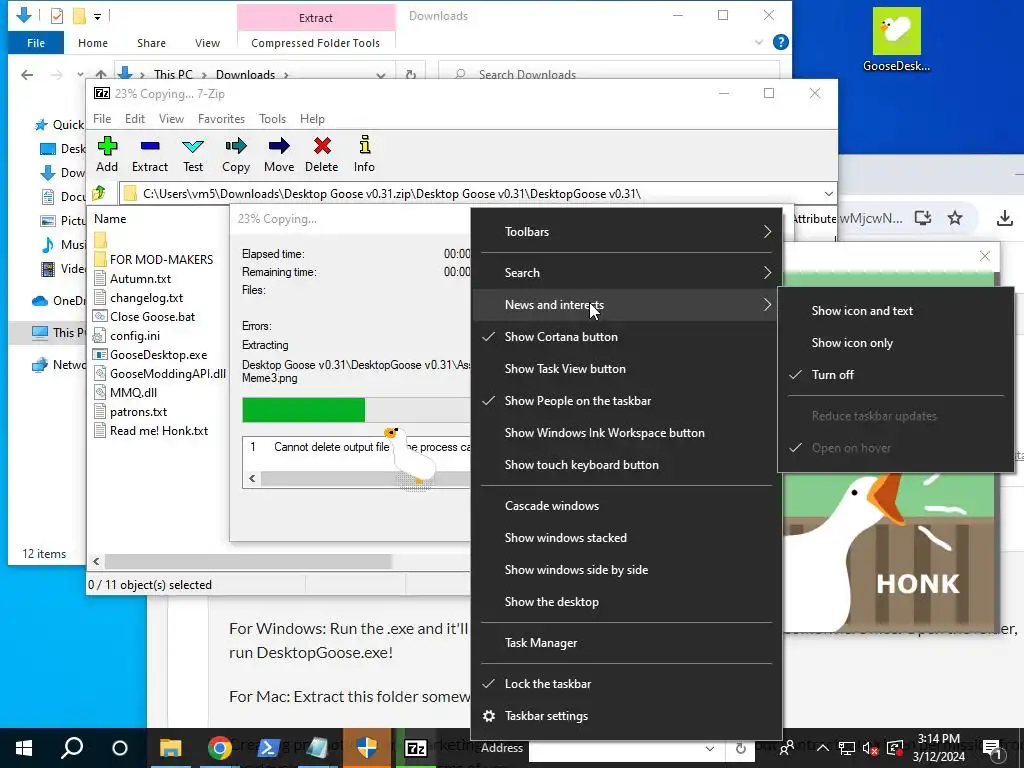Show hidden system tray icons chevron
This screenshot has width=1024, height=768.
pos(823,748)
